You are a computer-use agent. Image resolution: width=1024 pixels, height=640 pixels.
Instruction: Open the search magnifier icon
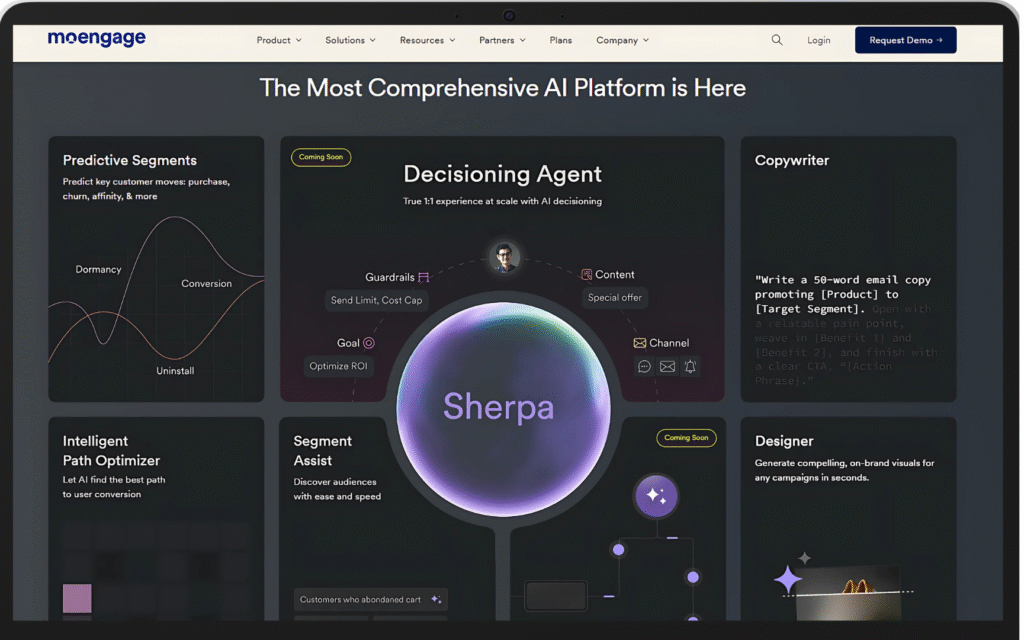pyautogui.click(x=776, y=40)
